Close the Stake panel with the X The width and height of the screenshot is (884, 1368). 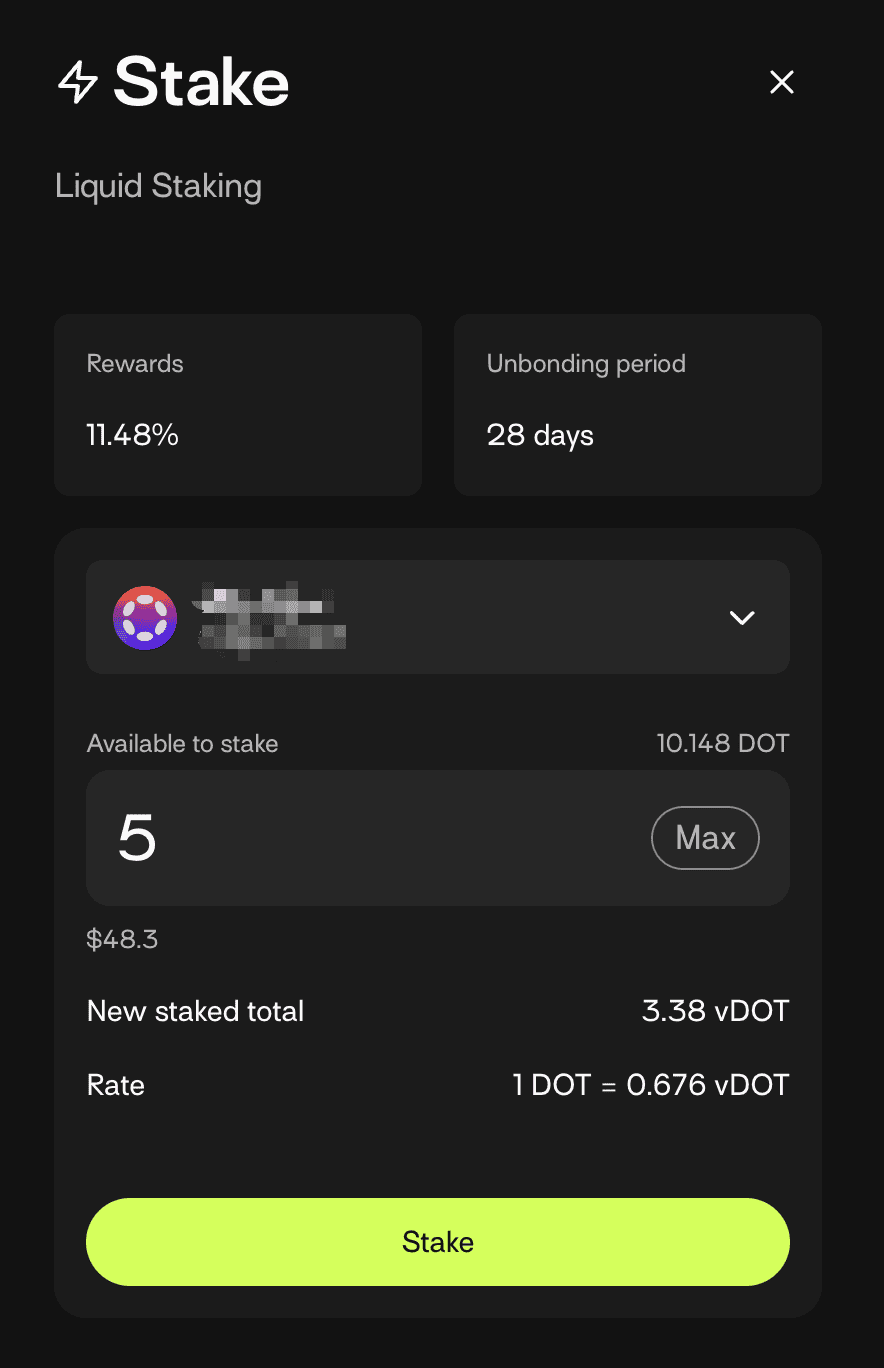(x=781, y=82)
